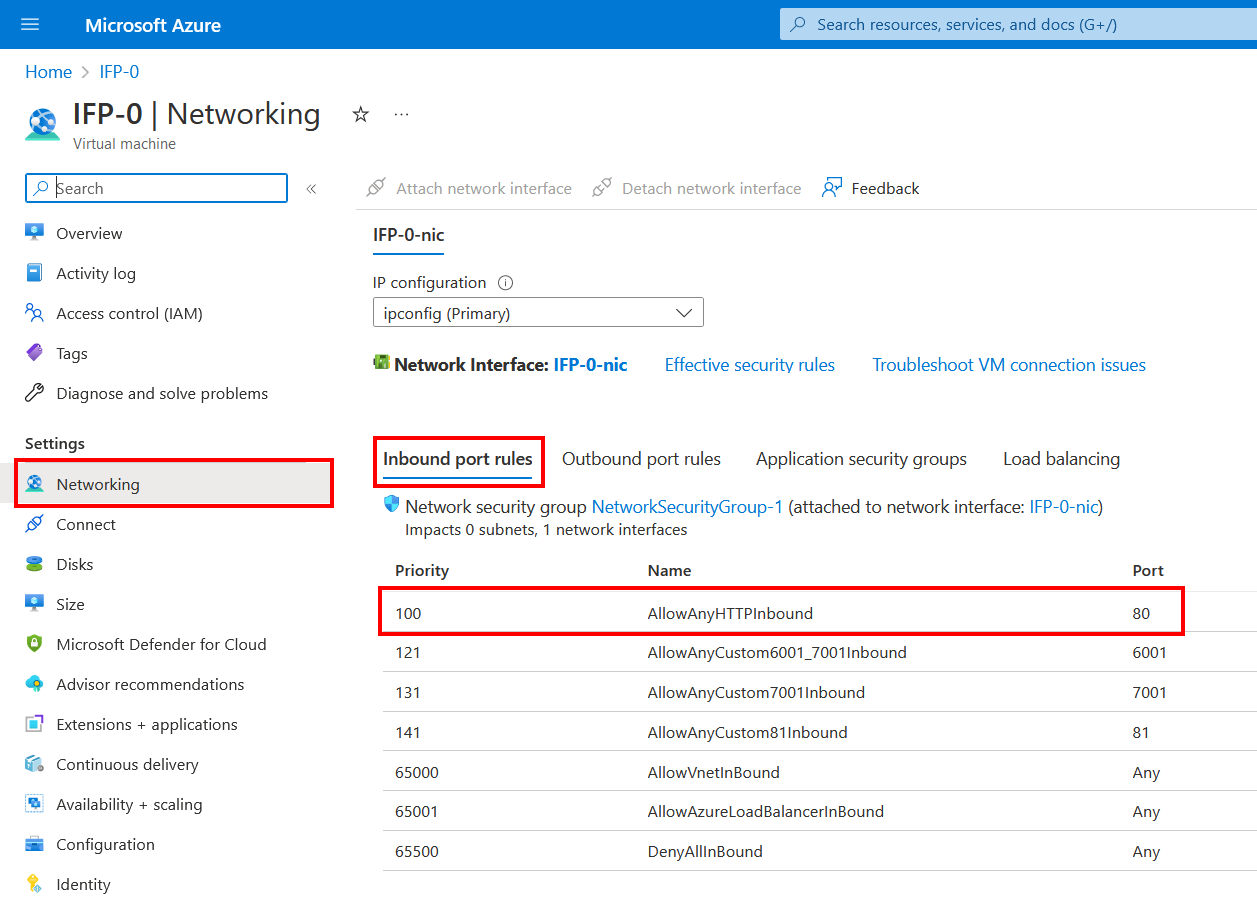
Task: Open Network Interface IFP-0-nic link
Action: pyautogui.click(x=590, y=365)
